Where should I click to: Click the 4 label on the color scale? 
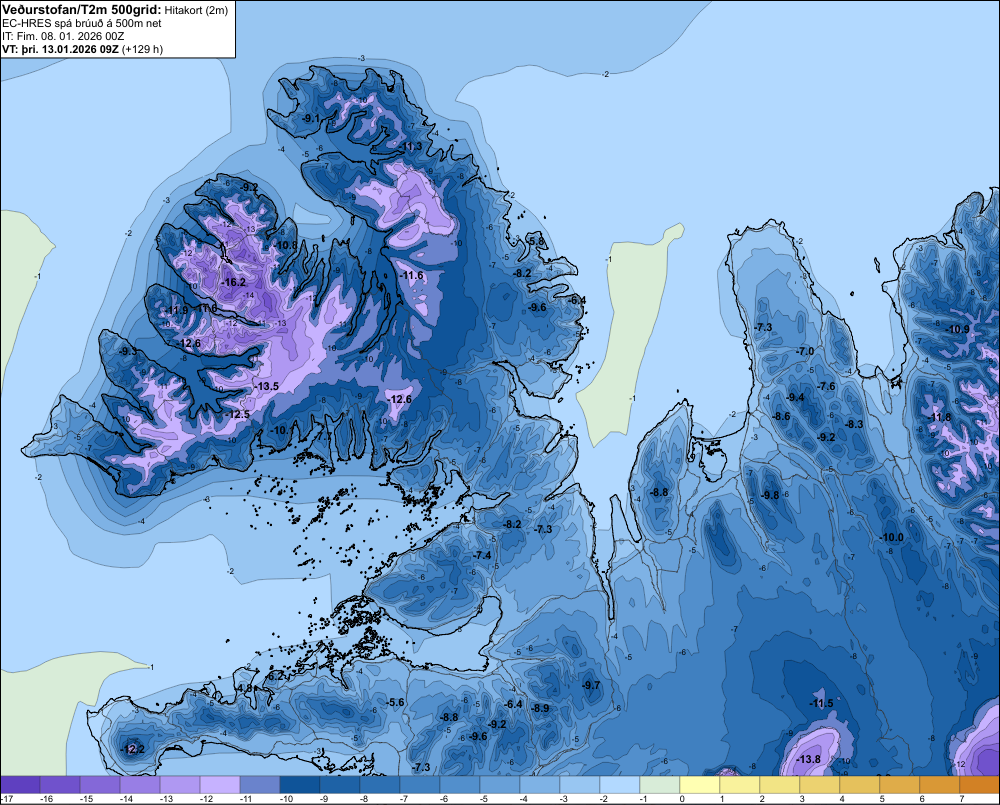tap(842, 799)
